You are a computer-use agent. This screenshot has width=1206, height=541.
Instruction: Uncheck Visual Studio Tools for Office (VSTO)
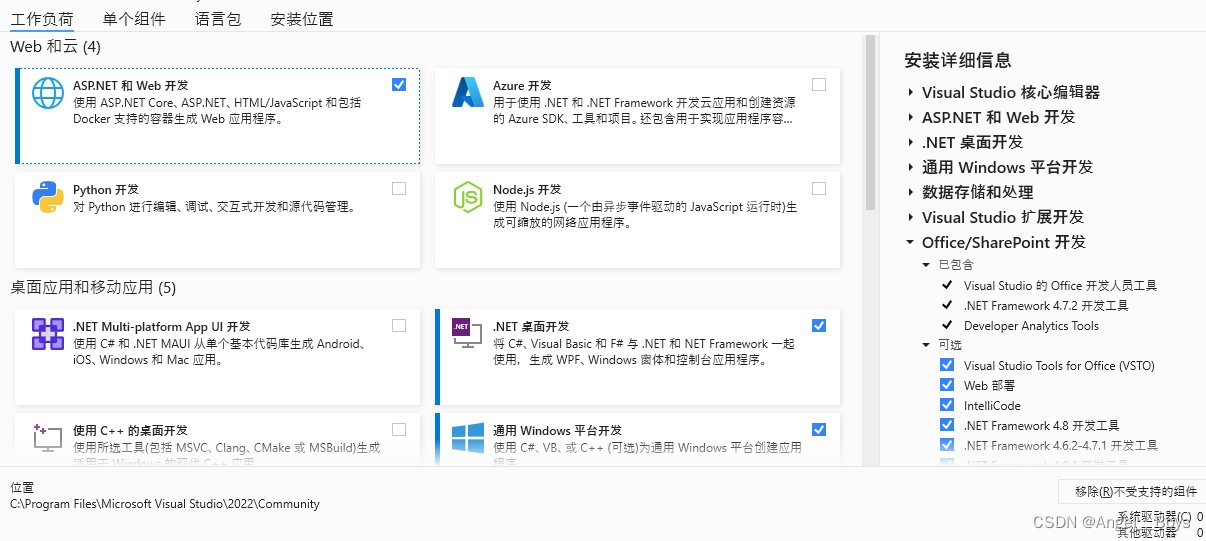[x=947, y=365]
